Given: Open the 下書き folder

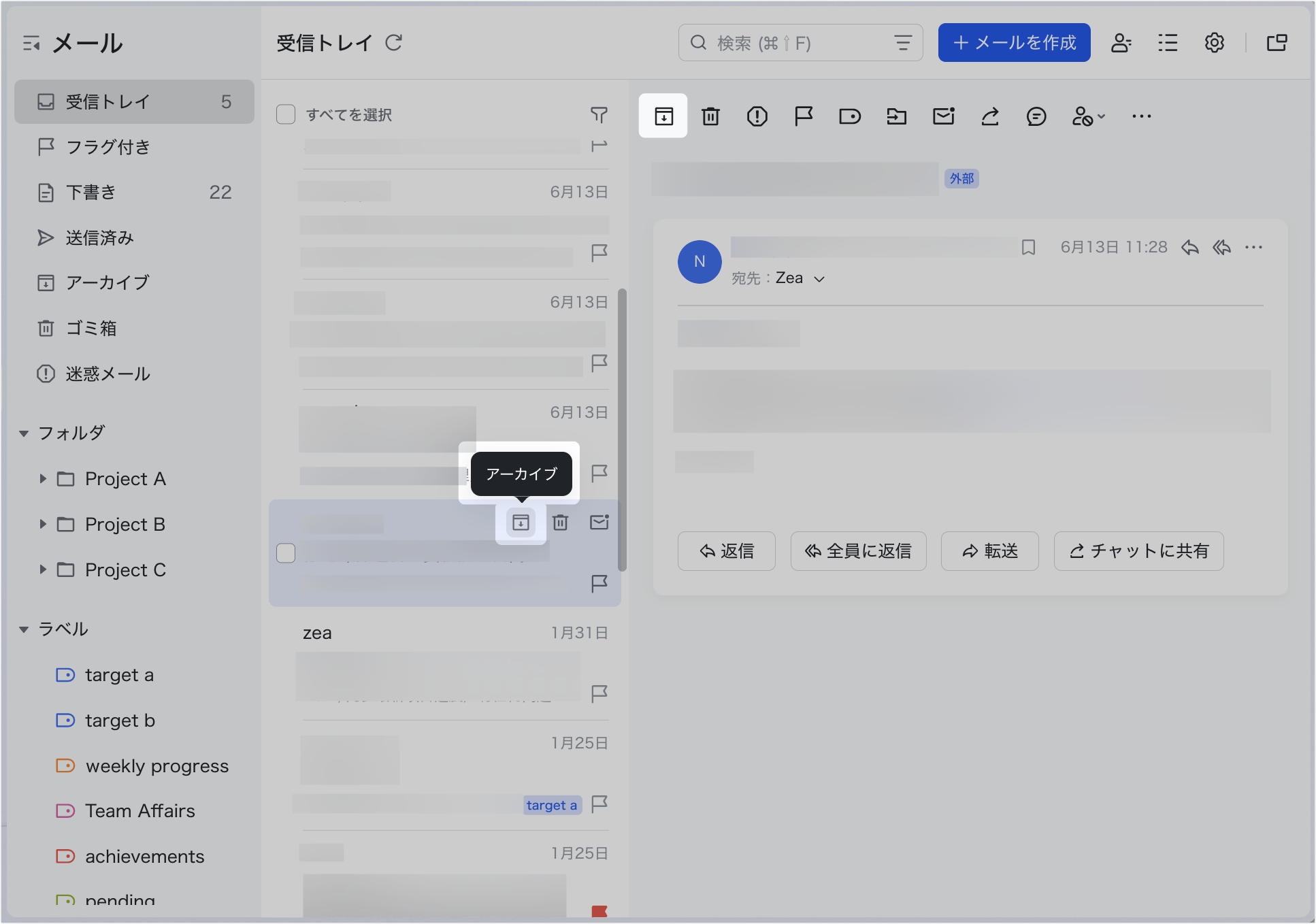Looking at the screenshot, I should click(x=91, y=193).
